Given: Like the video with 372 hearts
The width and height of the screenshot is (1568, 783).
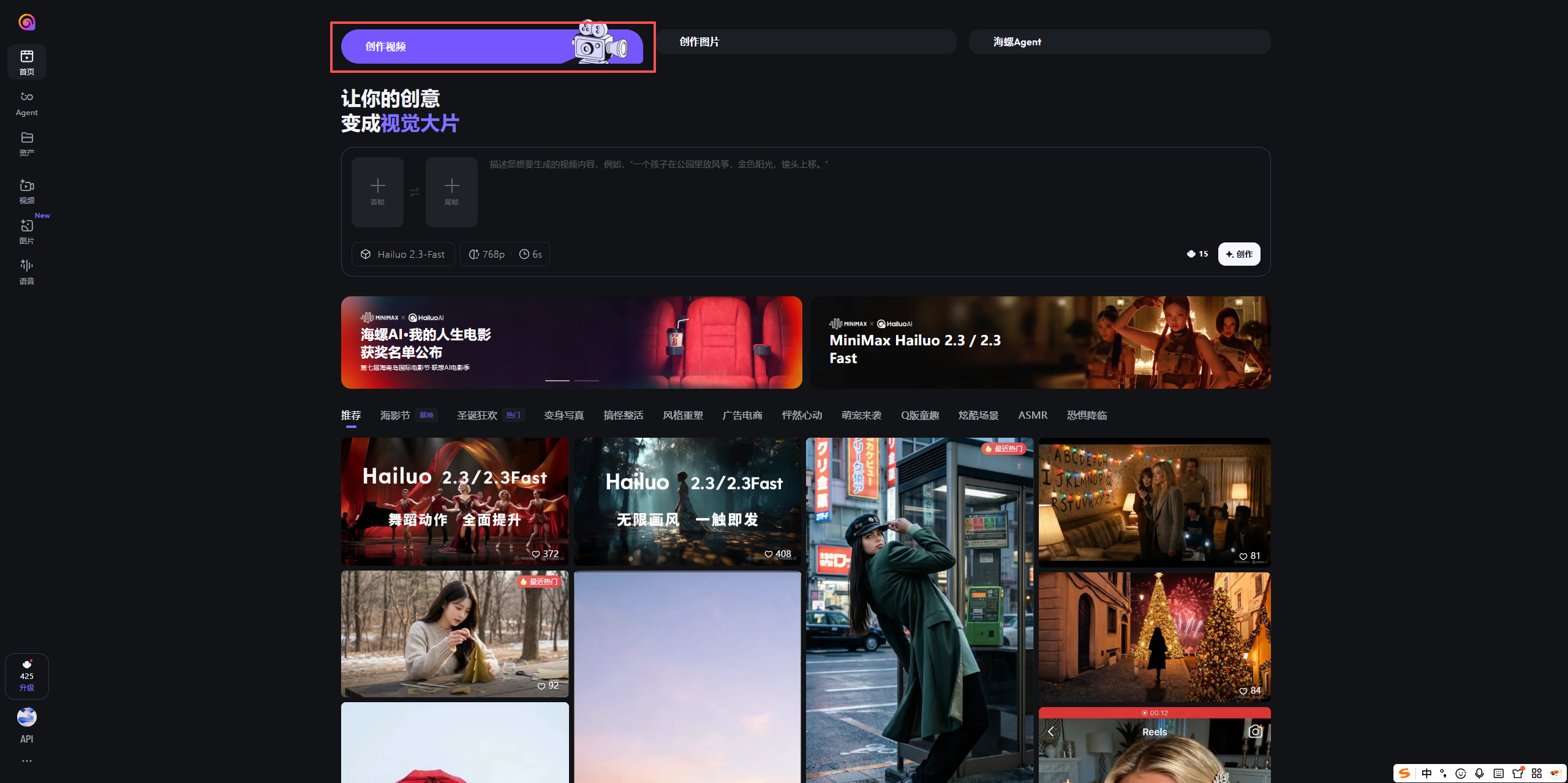Looking at the screenshot, I should click(536, 554).
